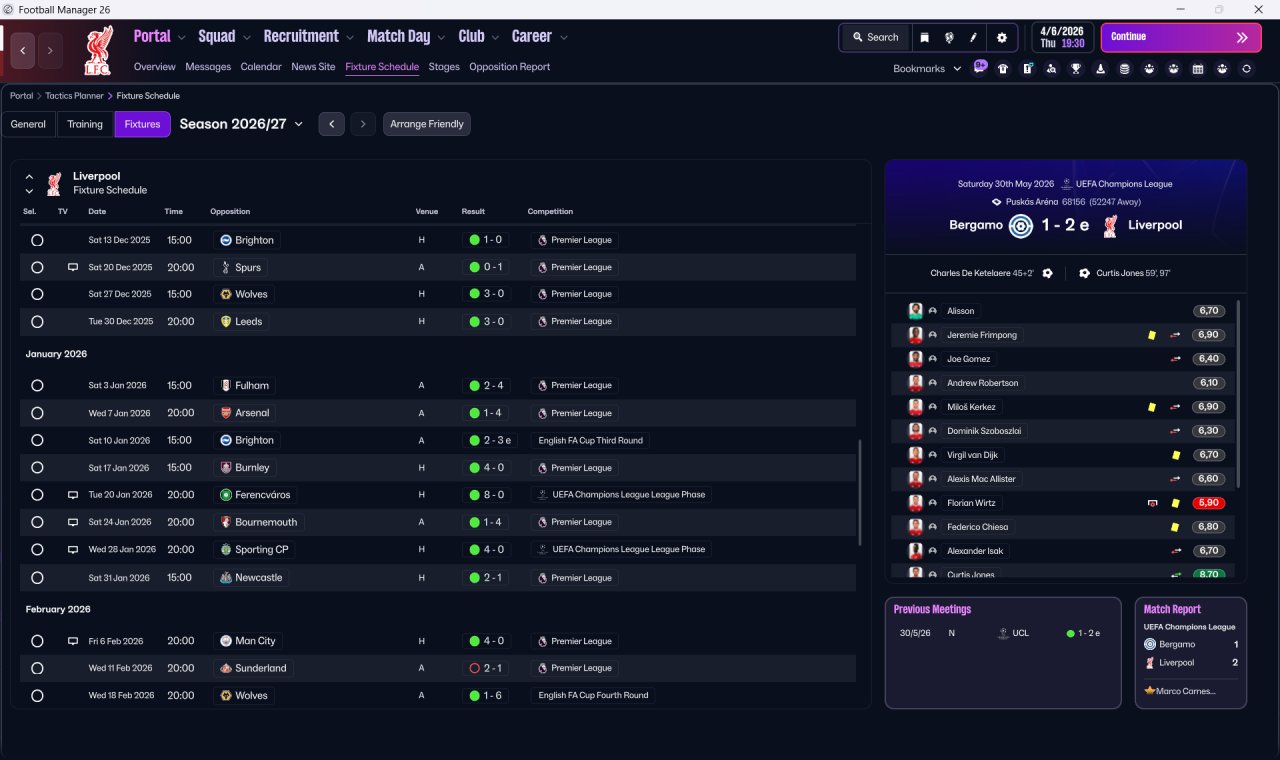Expand the Club menu chevron

(495, 38)
